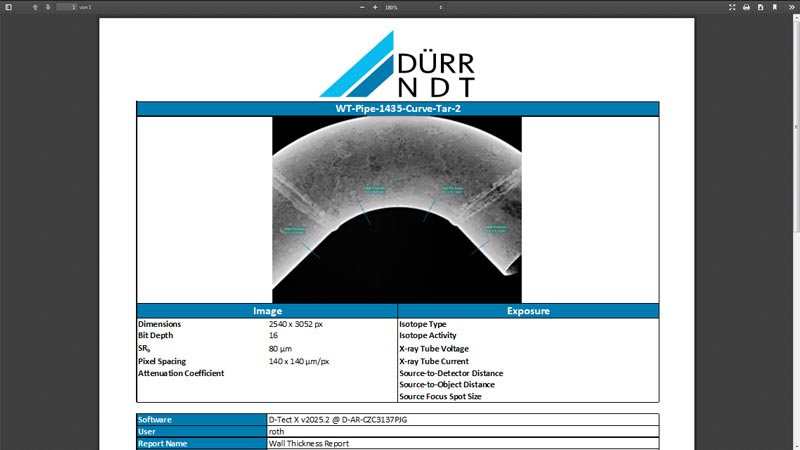Click the Report Name value cell
Viewport: 800px width, 450px height.
tap(463, 443)
